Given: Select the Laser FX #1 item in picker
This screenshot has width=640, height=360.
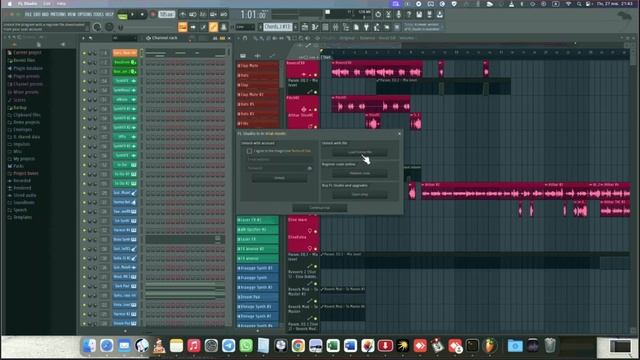Looking at the screenshot, I should pyautogui.click(x=258, y=220).
